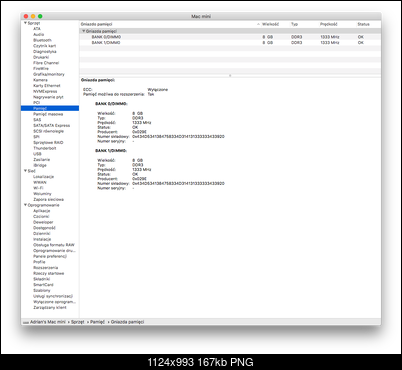Select Panele preferencji in the sidebar
The image size is (402, 370).
pos(50,256)
